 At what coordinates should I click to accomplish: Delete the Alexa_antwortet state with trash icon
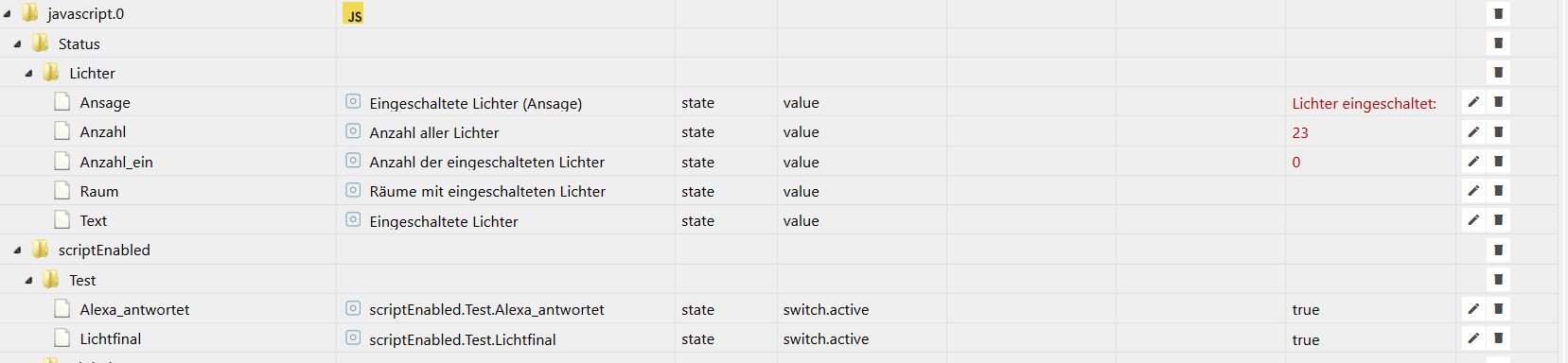click(x=1498, y=309)
